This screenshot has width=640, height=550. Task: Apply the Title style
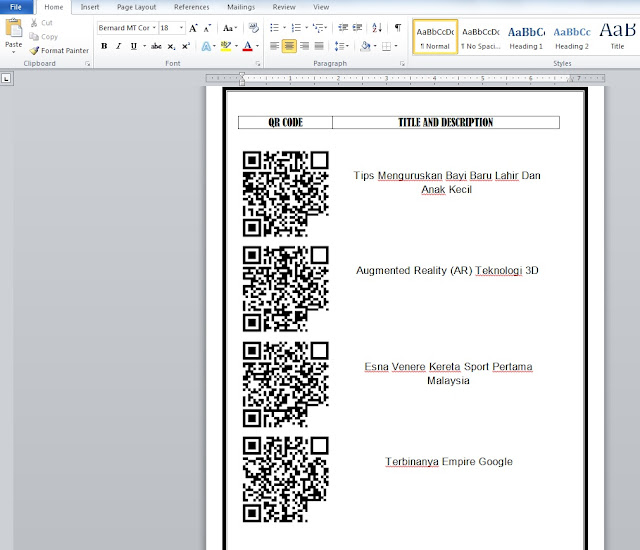pos(617,37)
